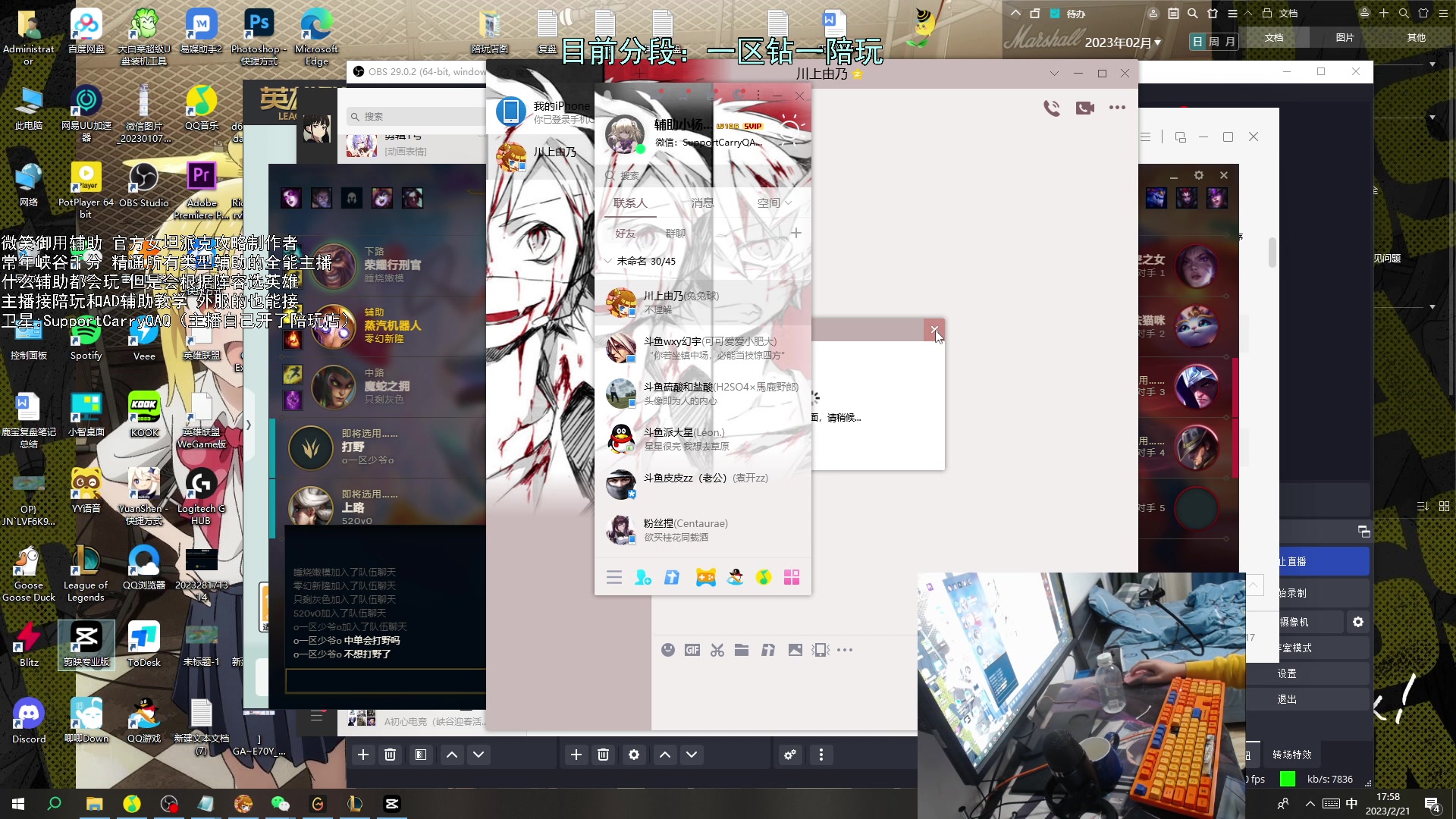Start a video call with 川上由乃
Image resolution: width=1456 pixels, height=819 pixels.
(1085, 108)
